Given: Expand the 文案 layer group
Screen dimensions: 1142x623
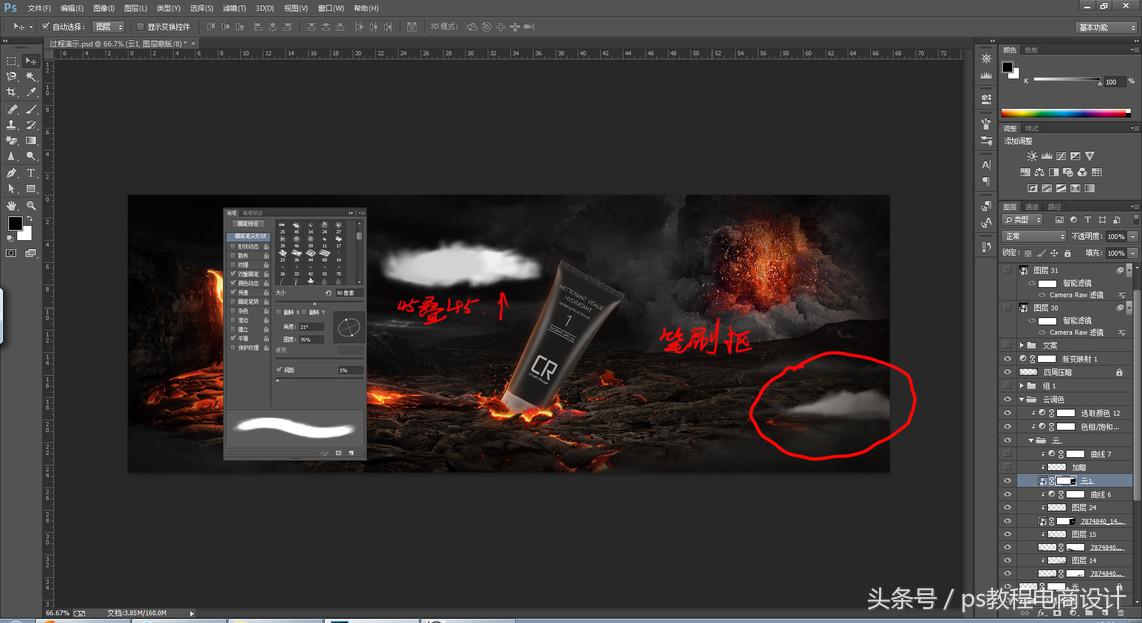Looking at the screenshot, I should tap(1022, 345).
